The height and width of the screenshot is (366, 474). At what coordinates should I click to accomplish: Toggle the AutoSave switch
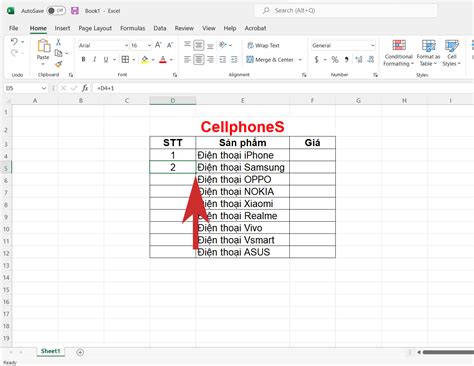[56, 11]
